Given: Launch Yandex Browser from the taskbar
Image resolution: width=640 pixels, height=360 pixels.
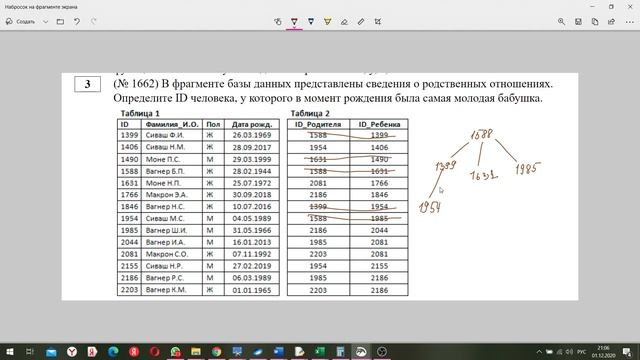Looking at the screenshot, I should [72, 351].
